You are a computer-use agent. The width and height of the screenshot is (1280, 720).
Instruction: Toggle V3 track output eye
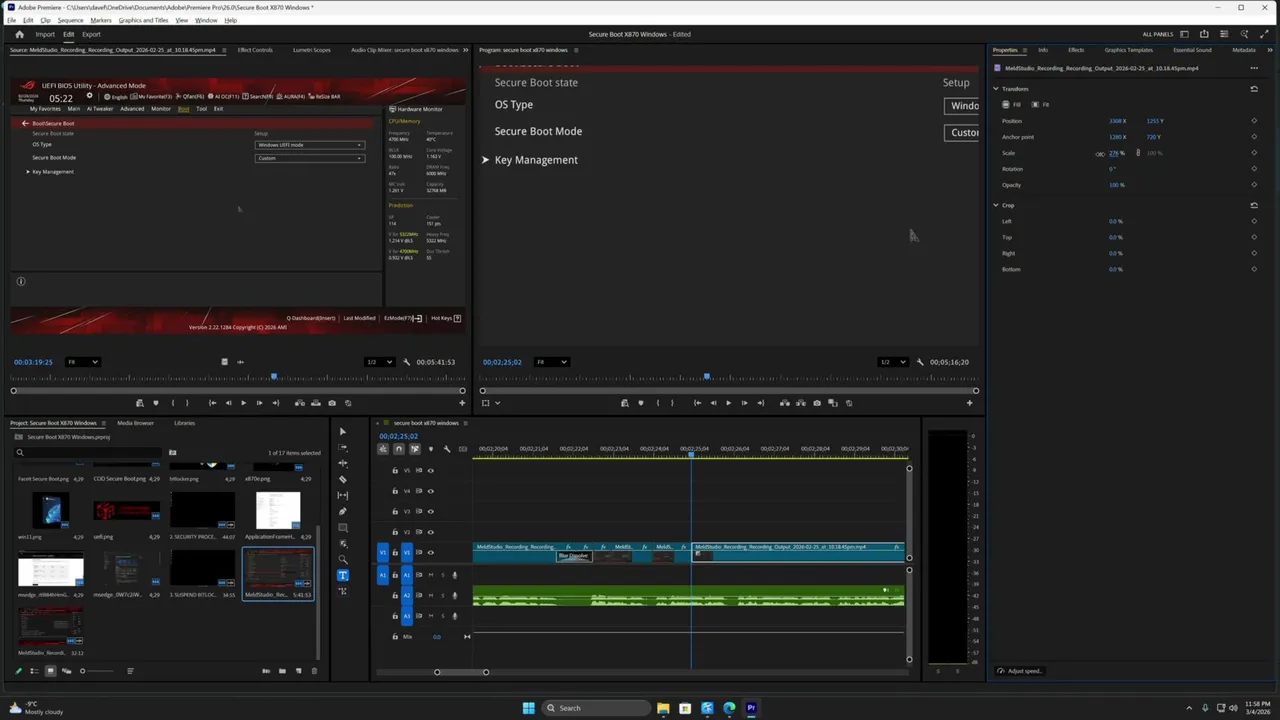tap(431, 511)
